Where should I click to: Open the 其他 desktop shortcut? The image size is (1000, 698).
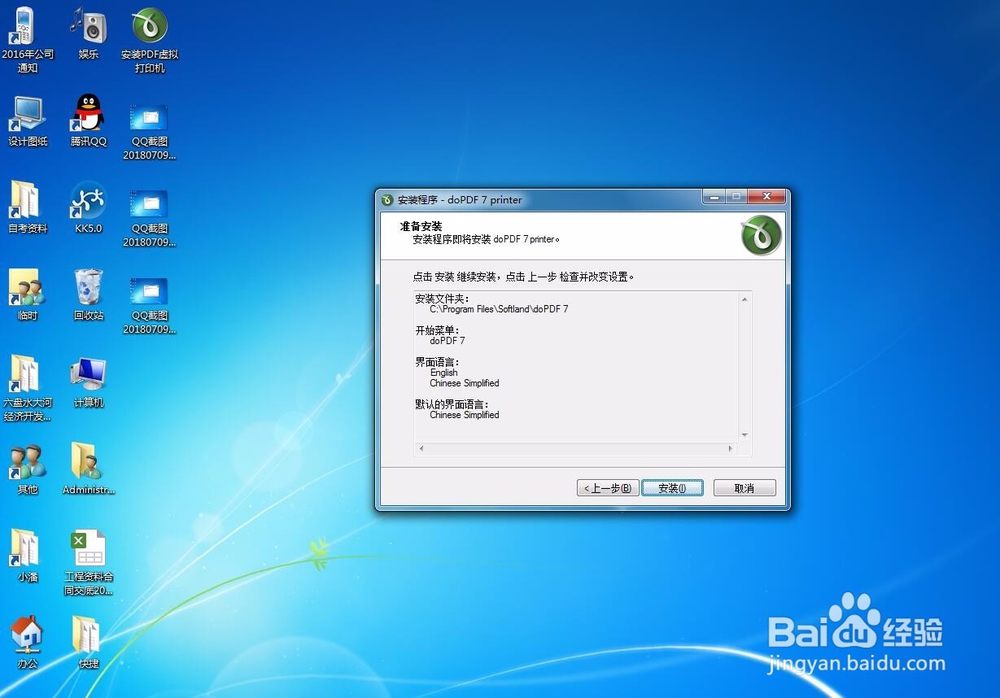point(27,469)
